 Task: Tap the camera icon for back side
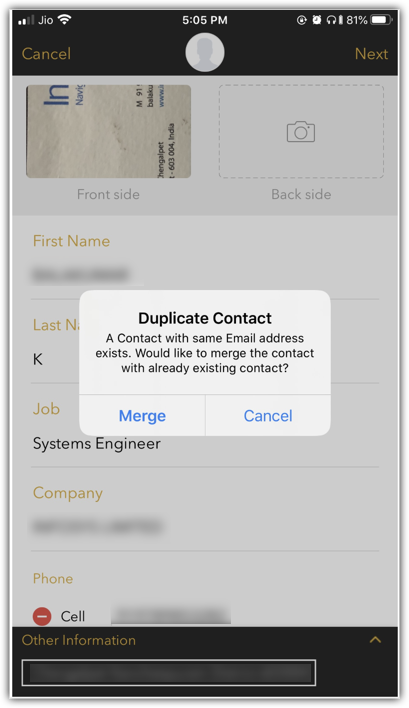301,131
